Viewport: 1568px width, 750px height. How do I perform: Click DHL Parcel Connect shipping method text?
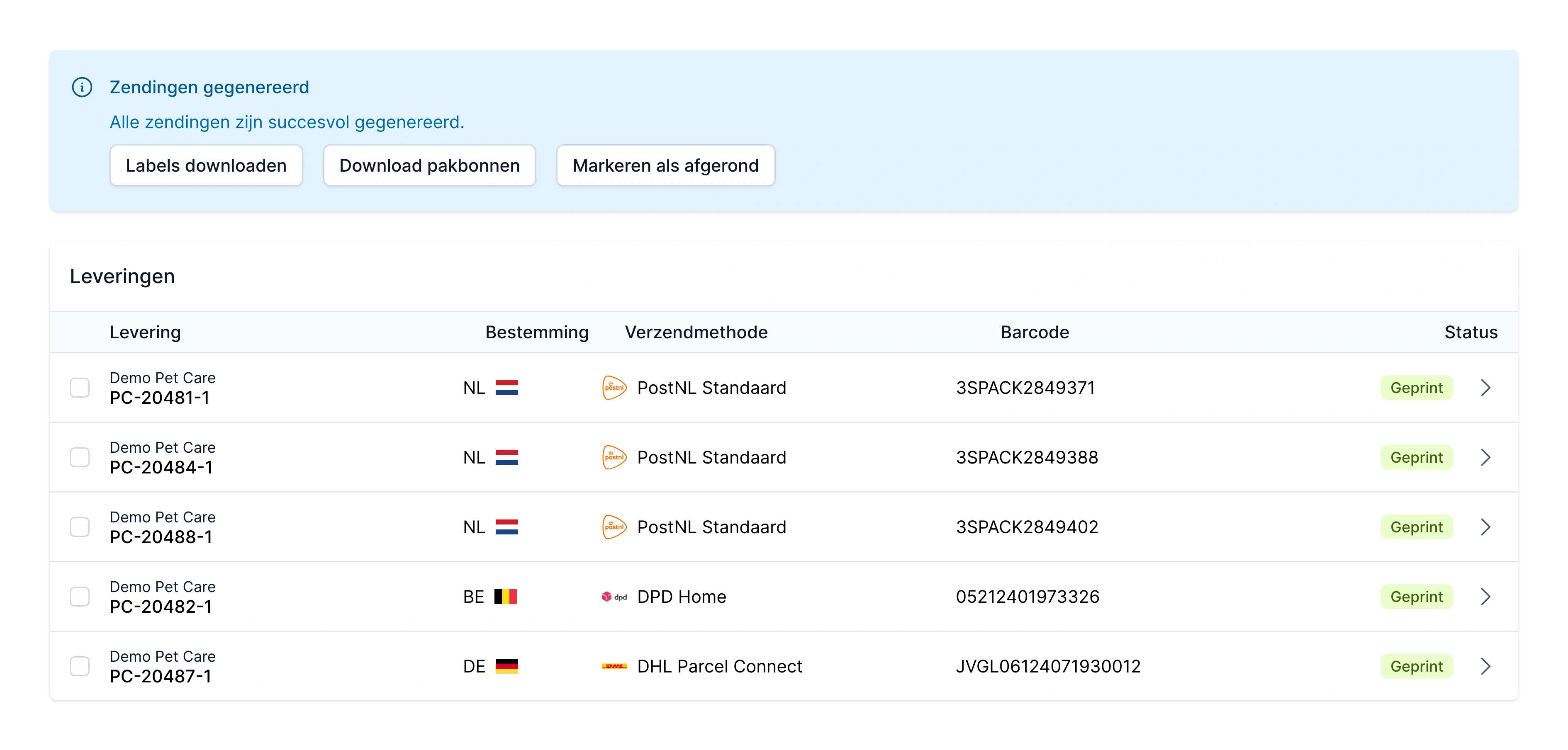click(x=719, y=667)
